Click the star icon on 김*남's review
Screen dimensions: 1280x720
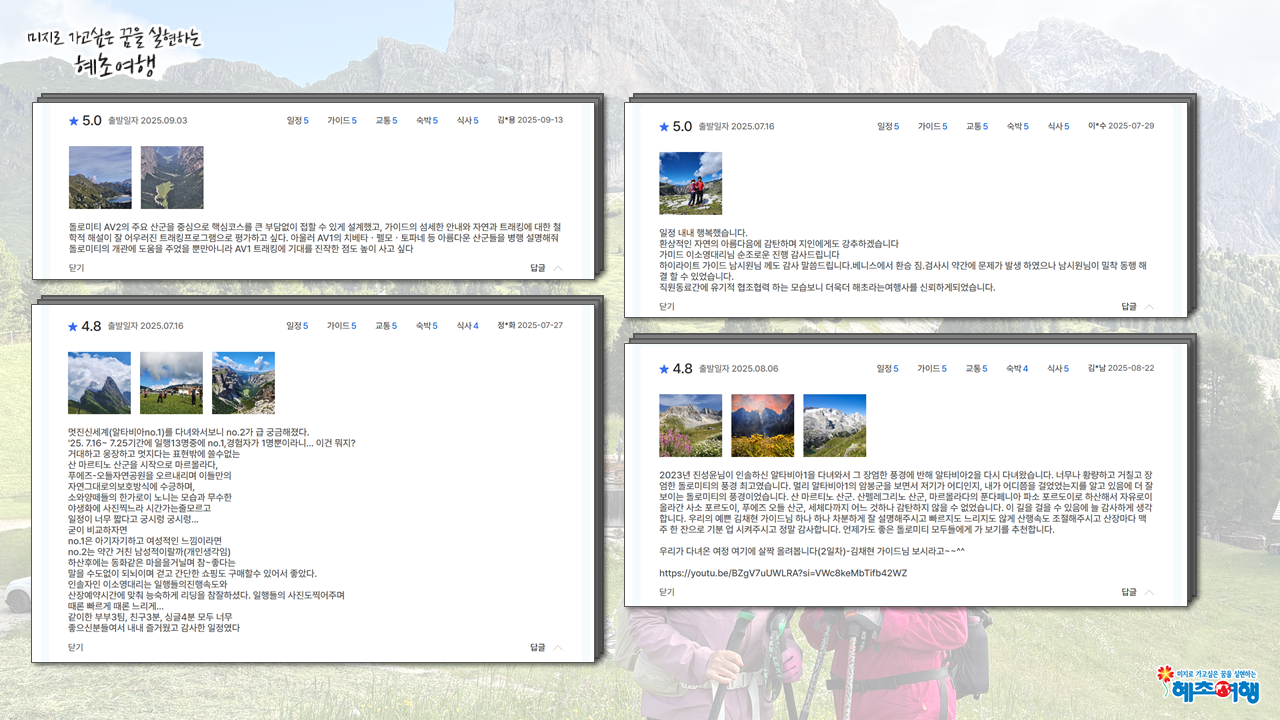pyautogui.click(x=664, y=369)
